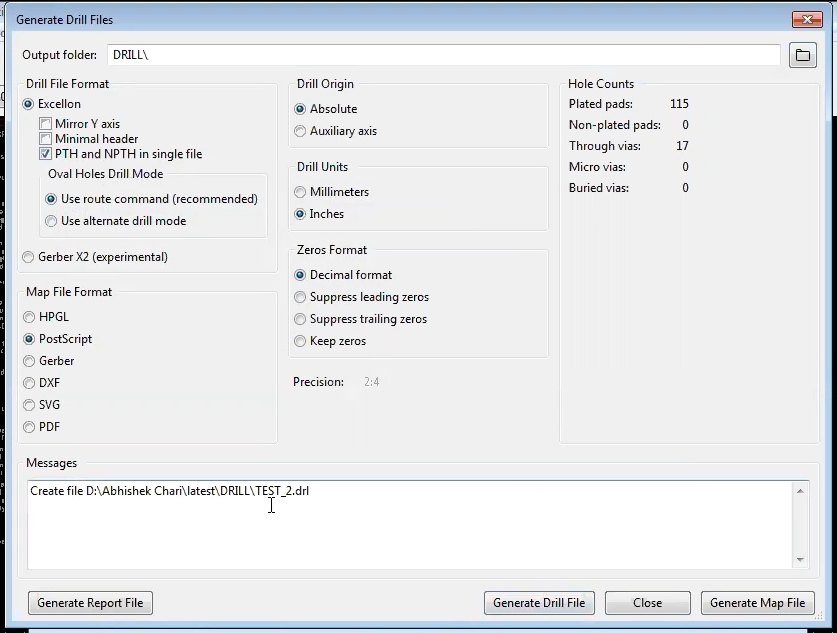The image size is (837, 633).
Task: Pick HPGL map file format
Action: coord(29,317)
